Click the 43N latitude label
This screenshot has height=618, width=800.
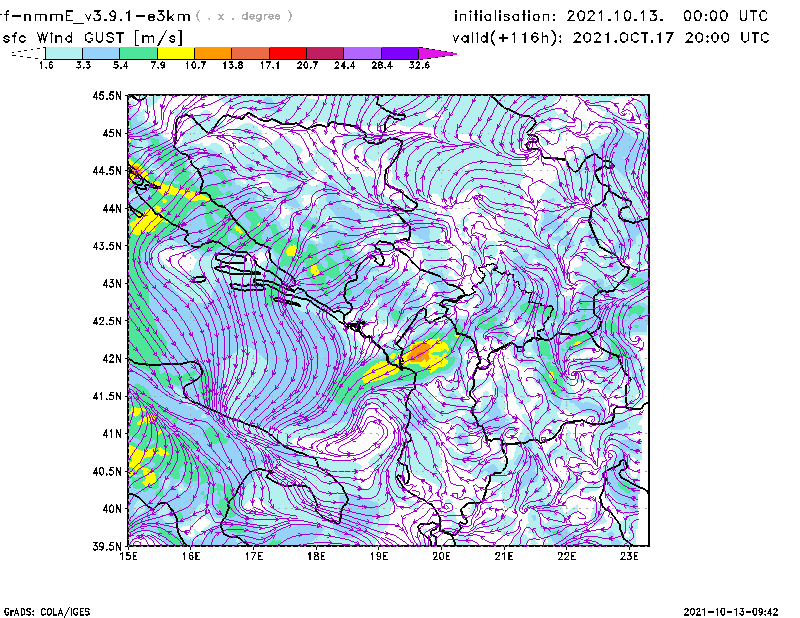(112, 283)
